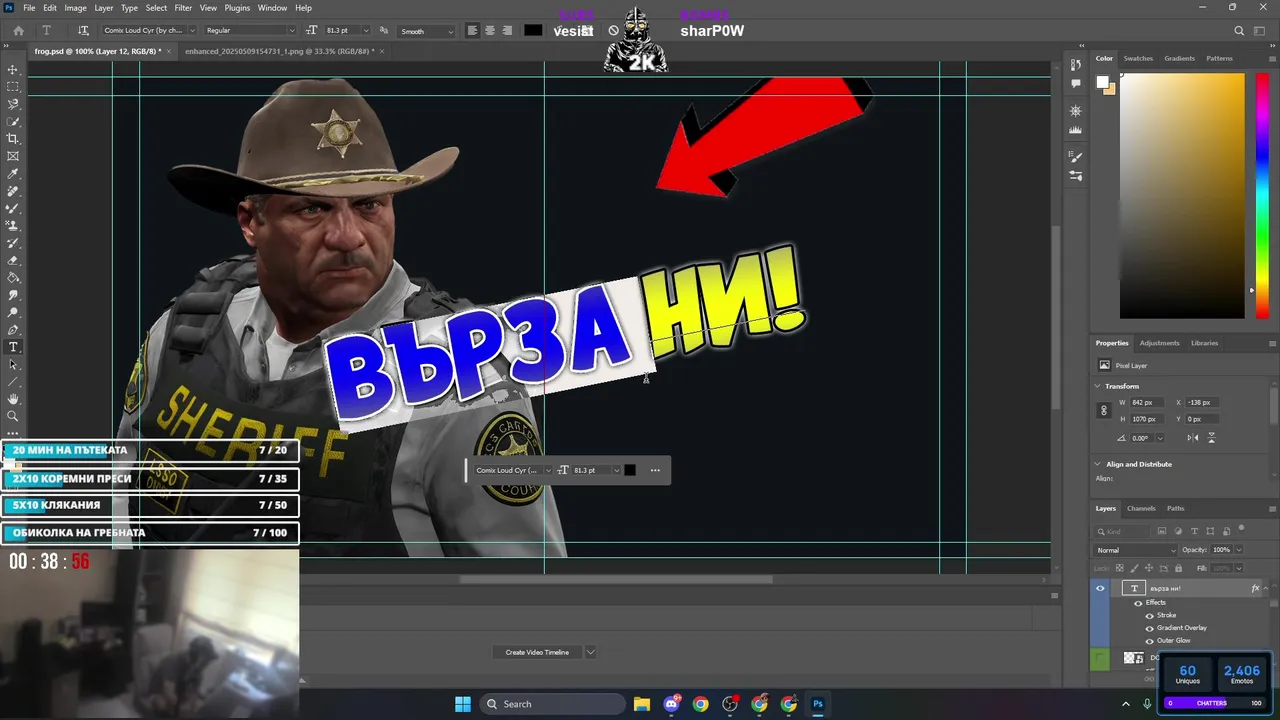Viewport: 1280px width, 720px height.
Task: Cancel current text edits
Action: (614, 31)
